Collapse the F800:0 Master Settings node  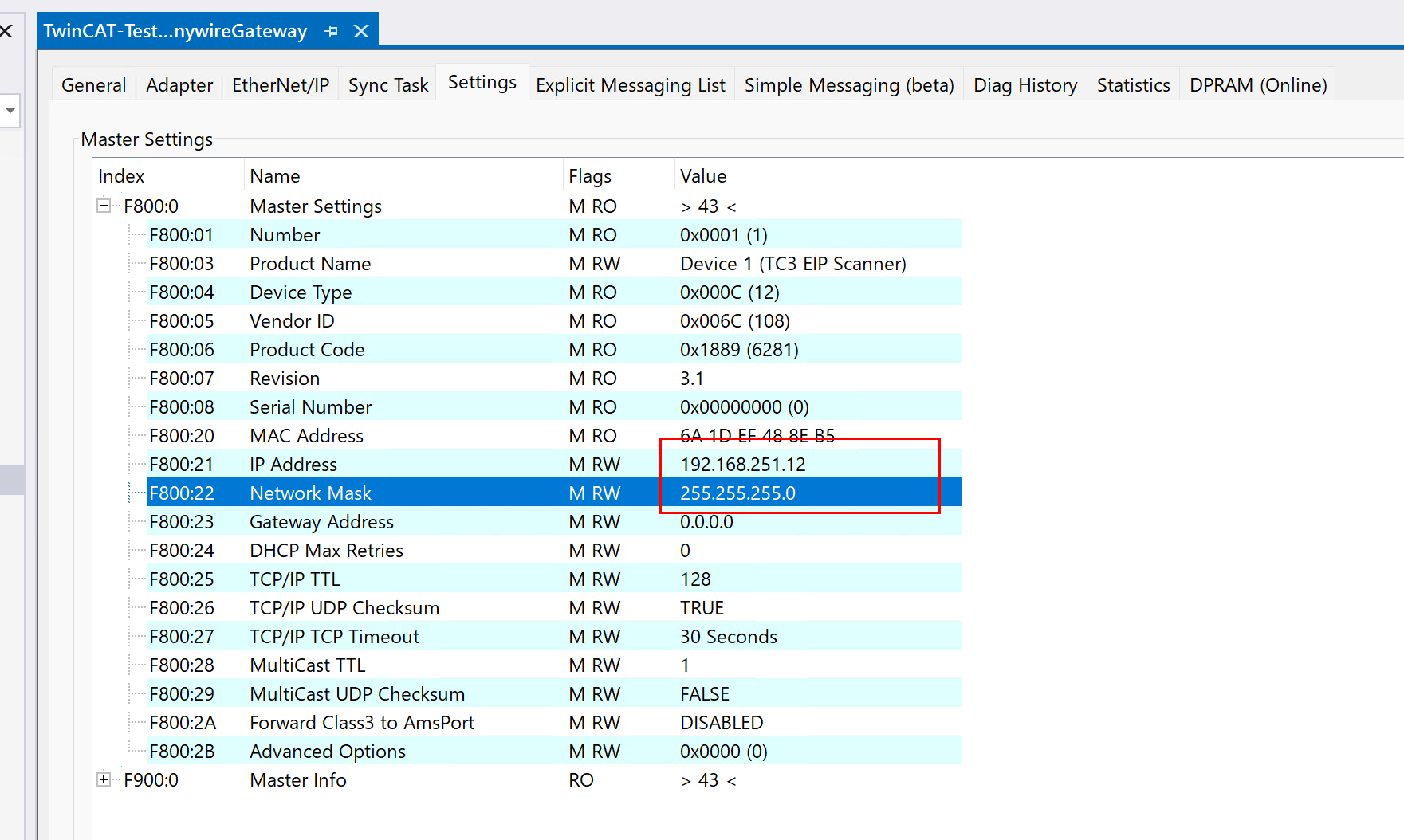104,206
